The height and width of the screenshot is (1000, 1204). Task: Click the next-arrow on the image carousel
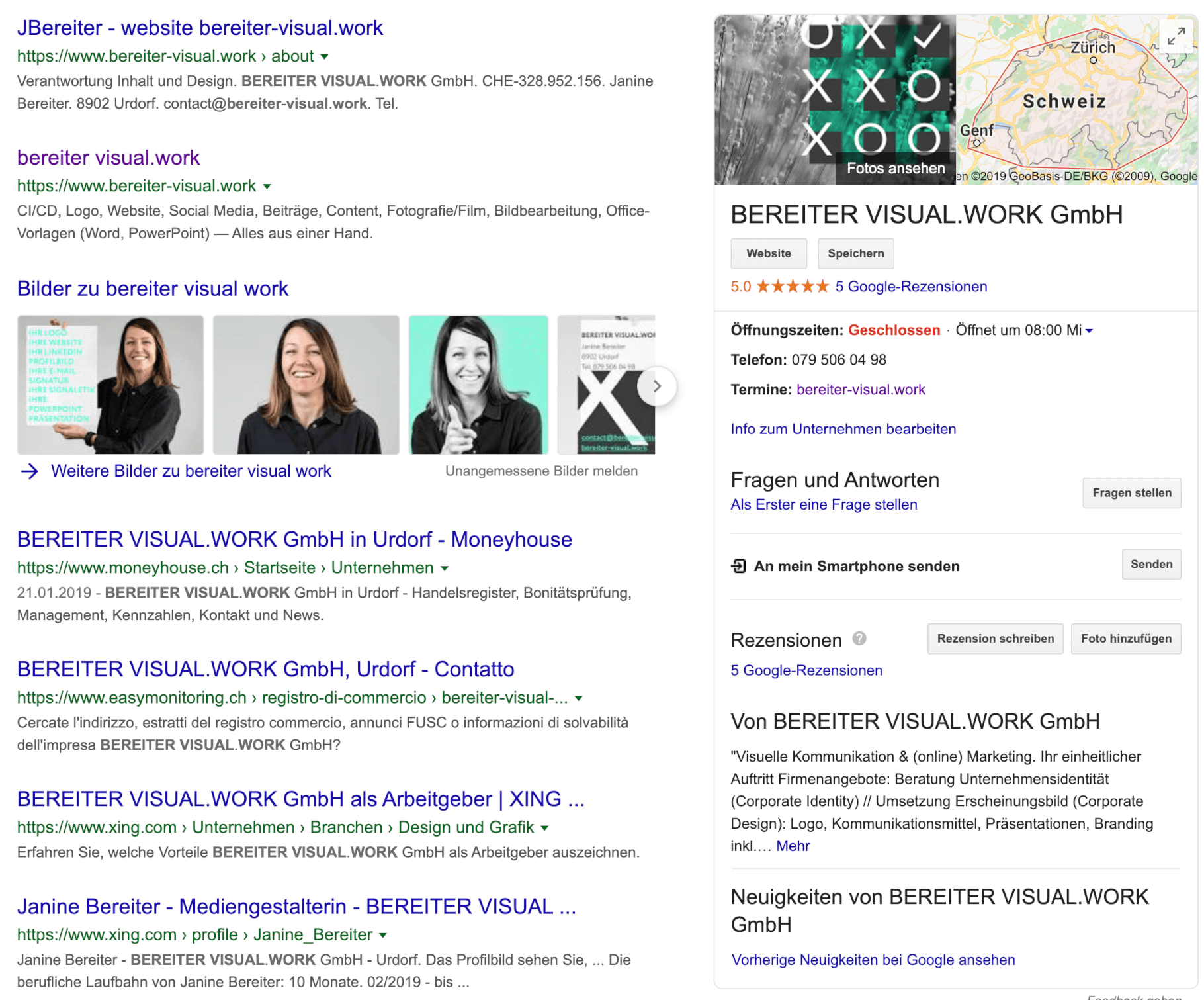(x=656, y=386)
